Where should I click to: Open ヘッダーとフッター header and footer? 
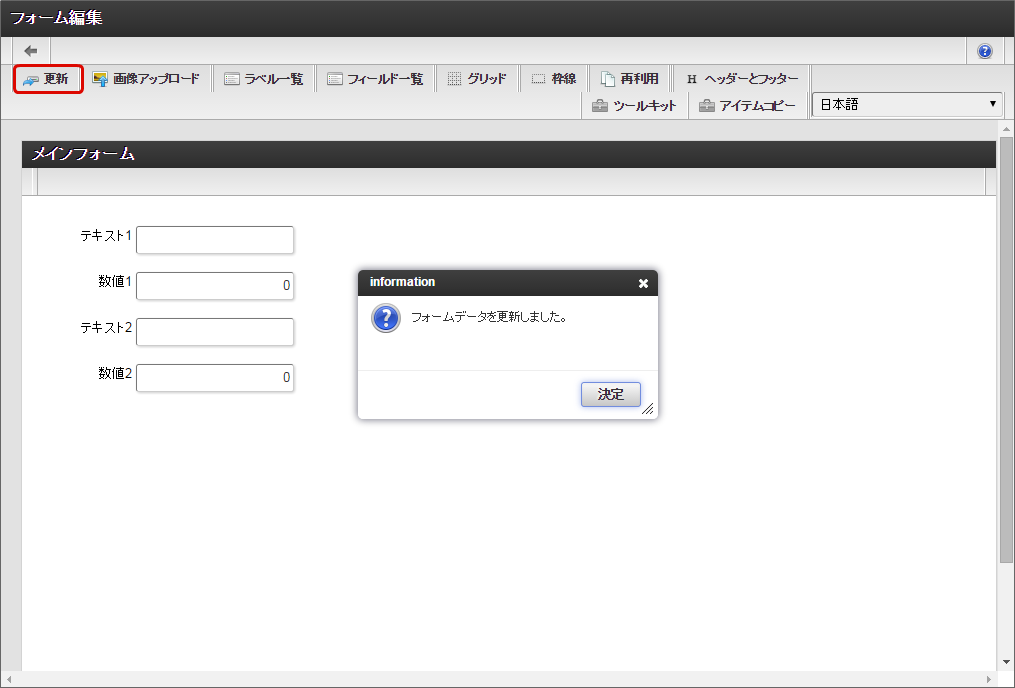741,79
